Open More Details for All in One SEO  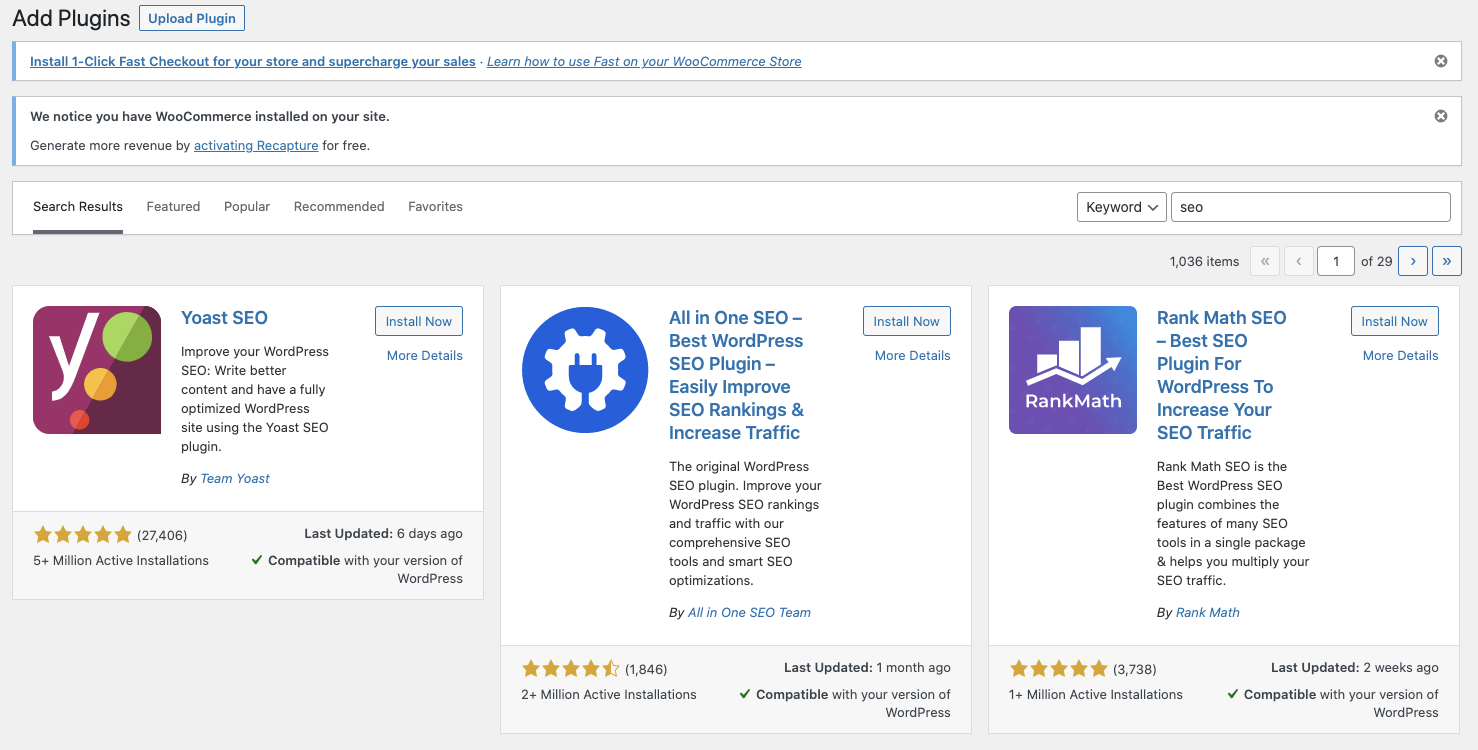click(x=912, y=355)
